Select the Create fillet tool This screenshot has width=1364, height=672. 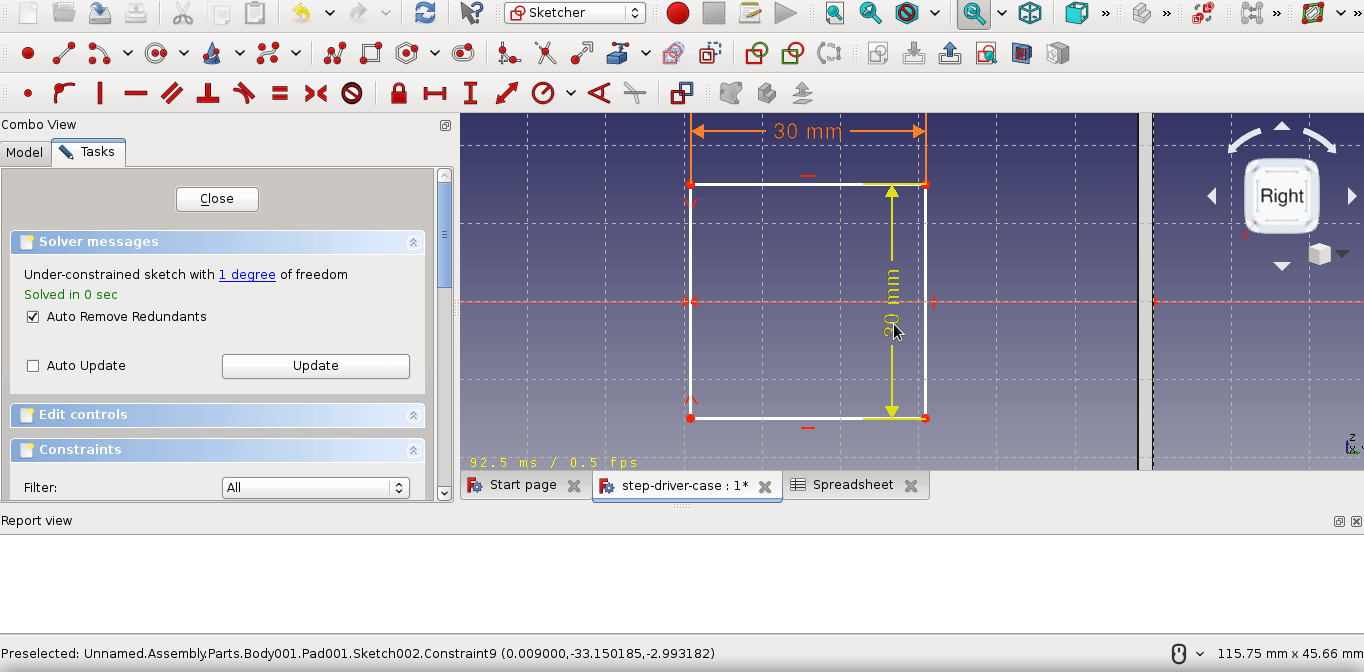click(509, 53)
